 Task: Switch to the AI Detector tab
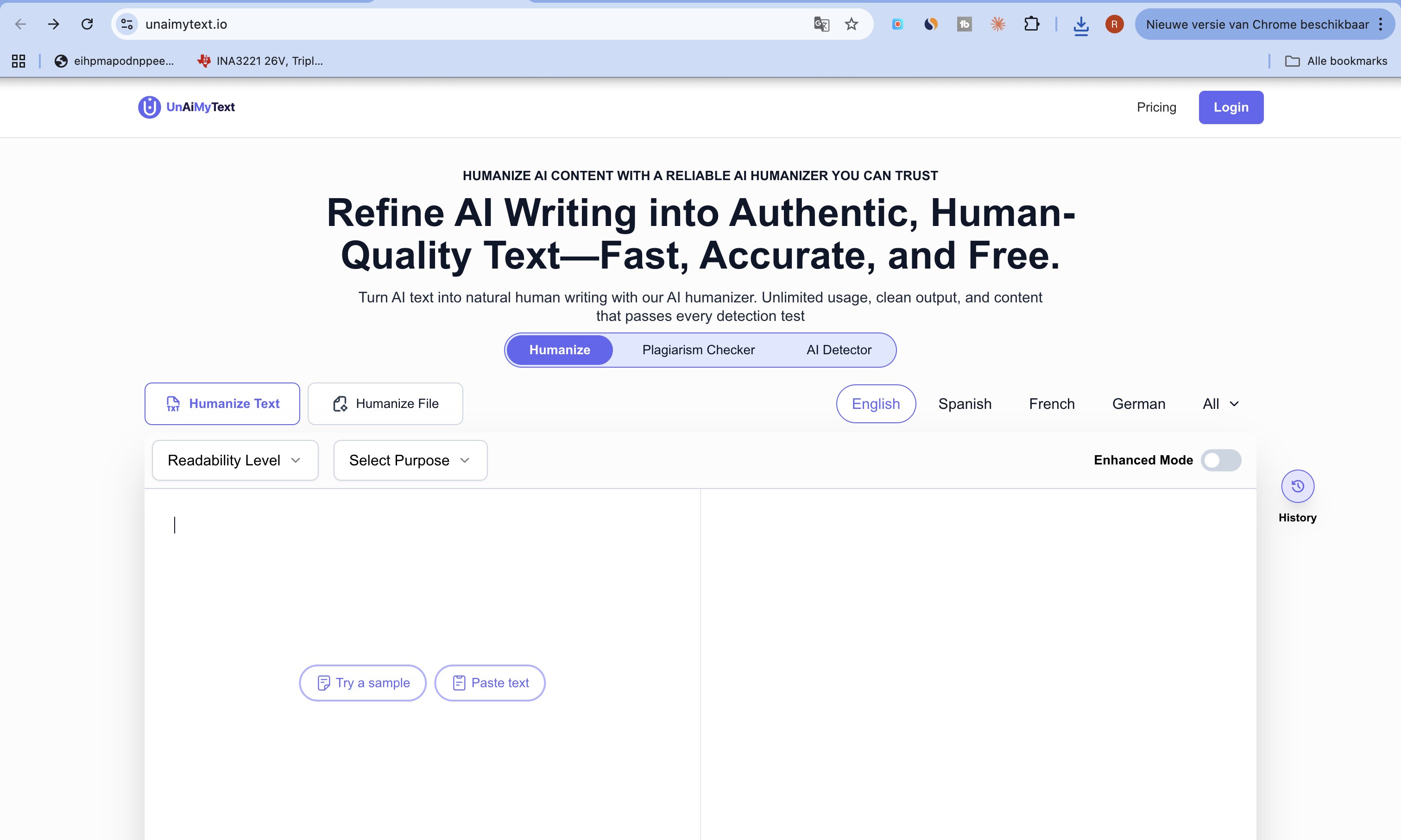839,350
